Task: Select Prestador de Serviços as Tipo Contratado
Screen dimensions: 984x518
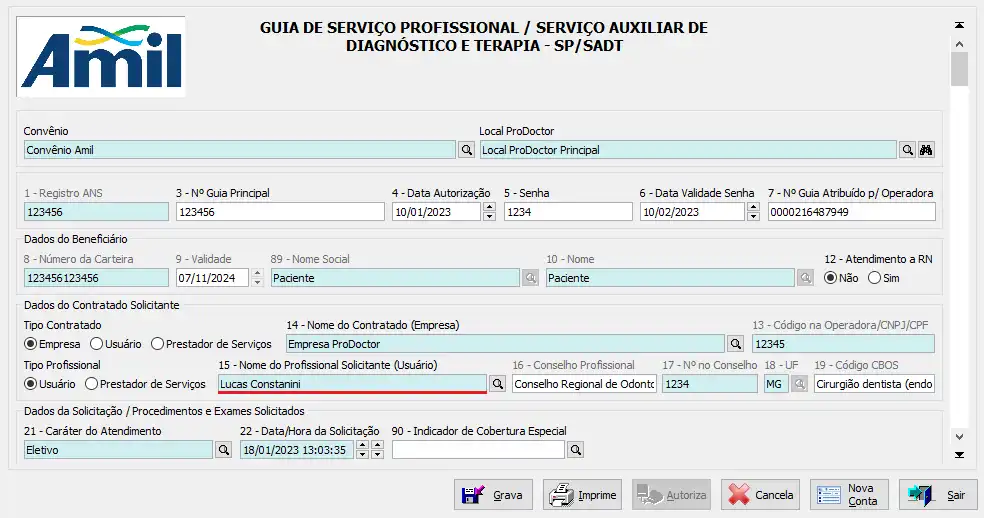Action: tap(211, 344)
